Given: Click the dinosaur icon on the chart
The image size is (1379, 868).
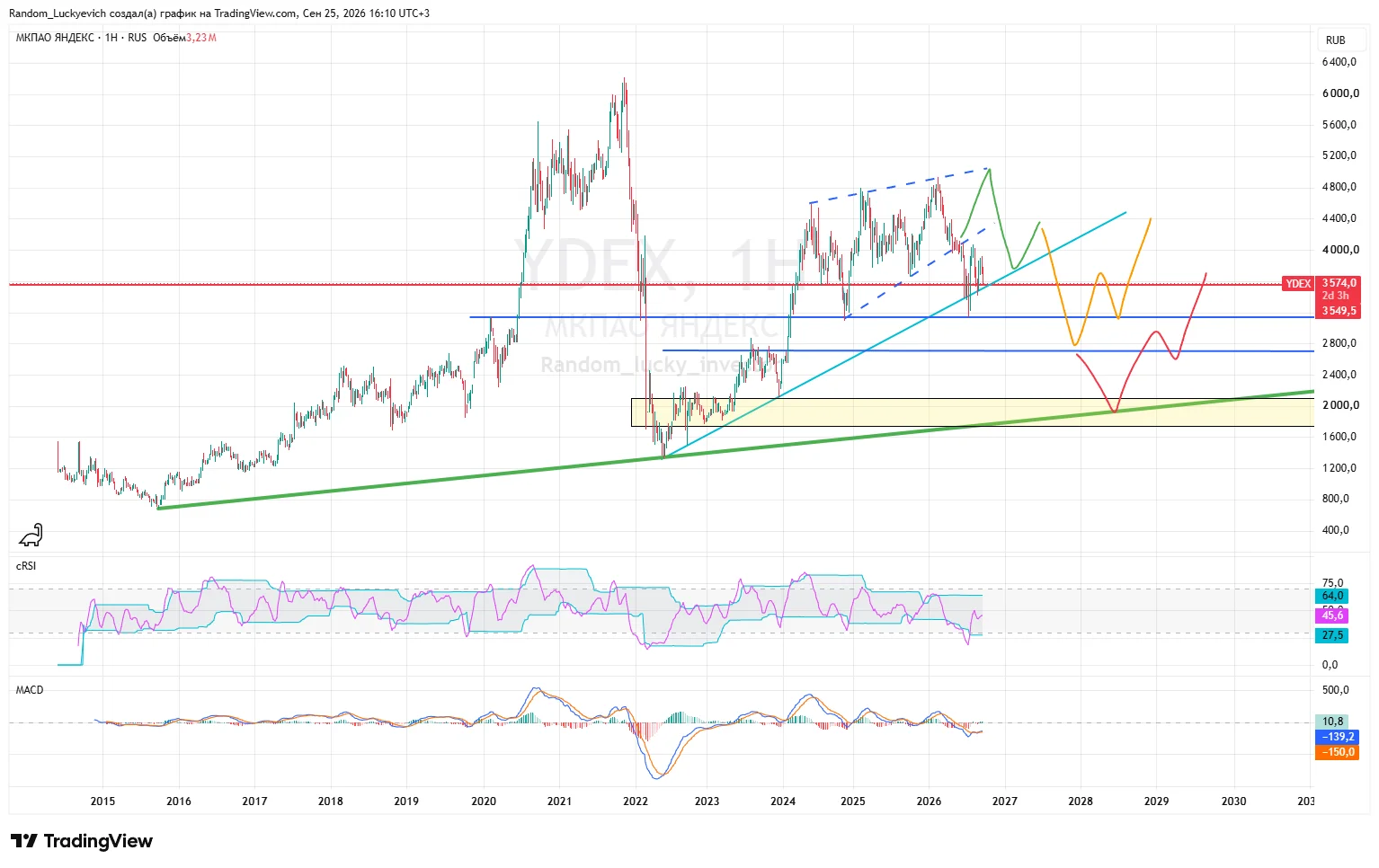Looking at the screenshot, I should 31,535.
